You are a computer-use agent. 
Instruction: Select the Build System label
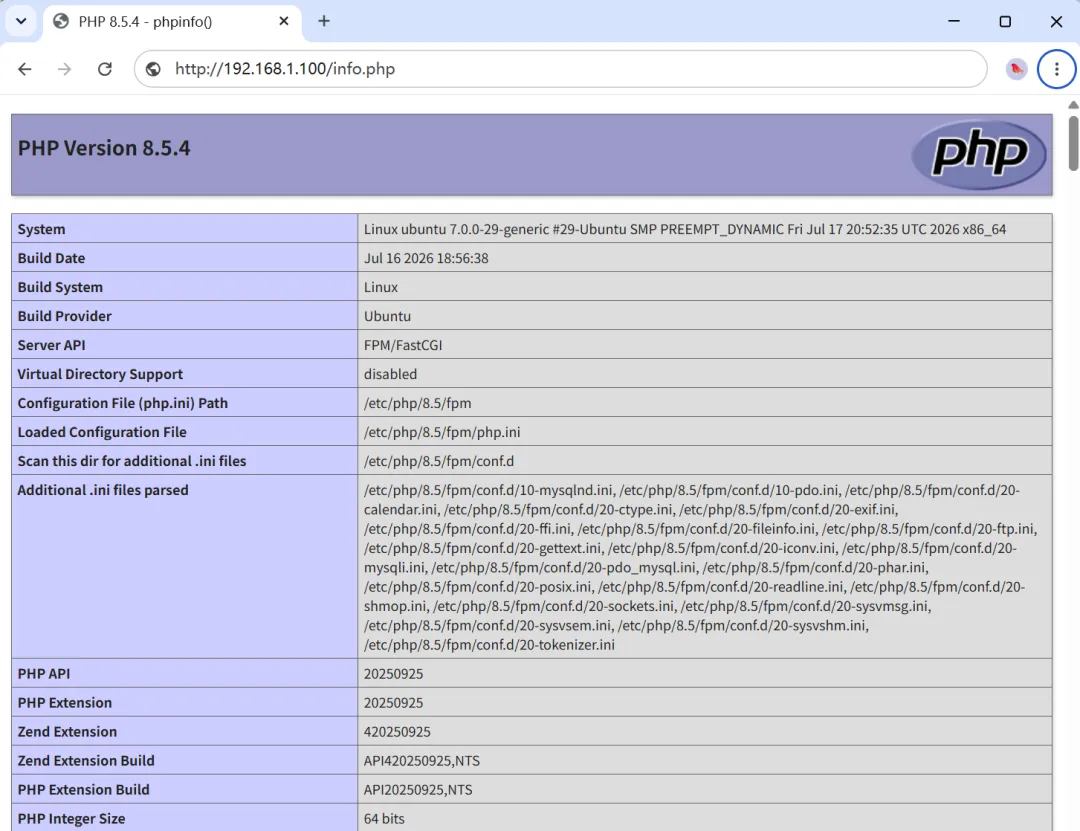coord(60,287)
